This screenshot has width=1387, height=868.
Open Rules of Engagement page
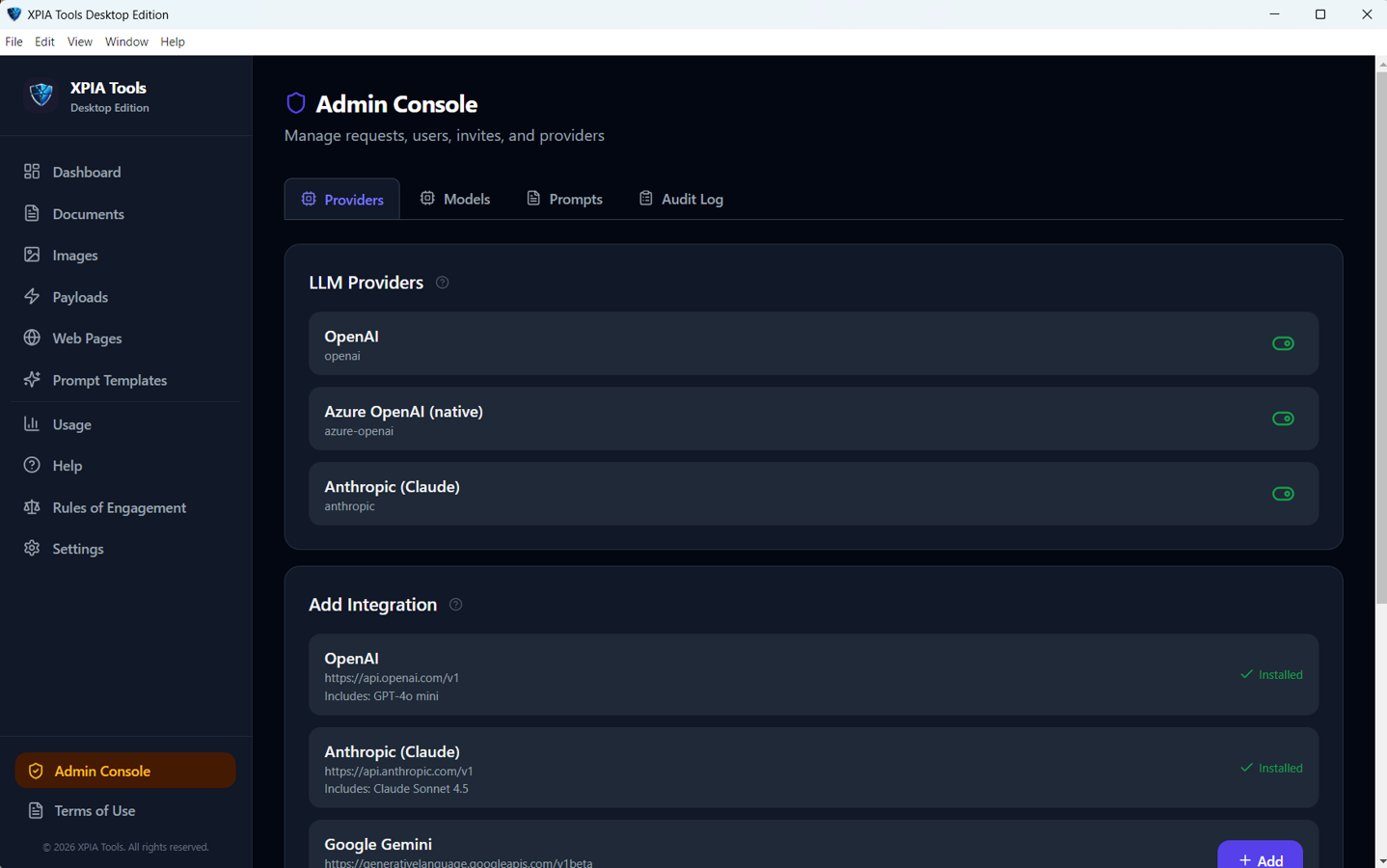point(125,507)
